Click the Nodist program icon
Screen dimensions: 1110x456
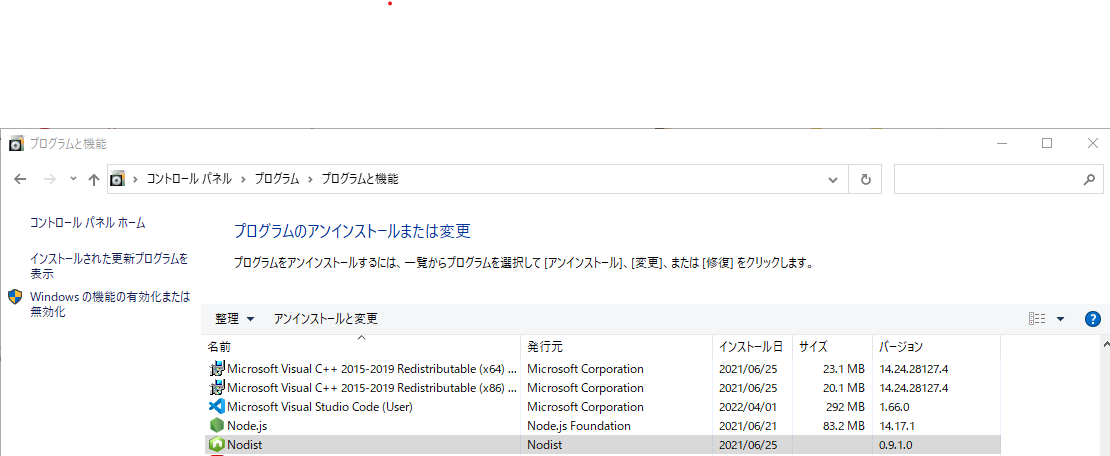pyautogui.click(x=217, y=445)
